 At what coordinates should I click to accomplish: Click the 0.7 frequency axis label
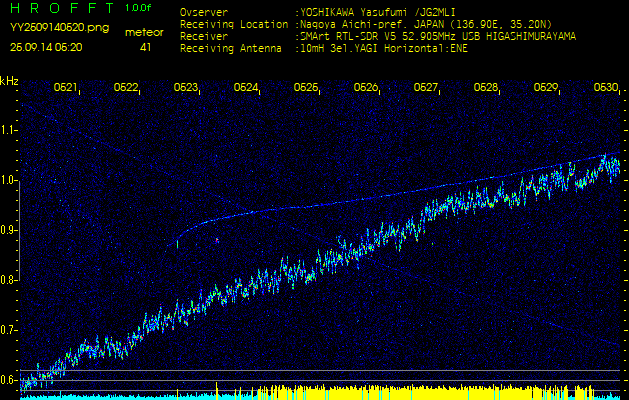(x=9, y=330)
